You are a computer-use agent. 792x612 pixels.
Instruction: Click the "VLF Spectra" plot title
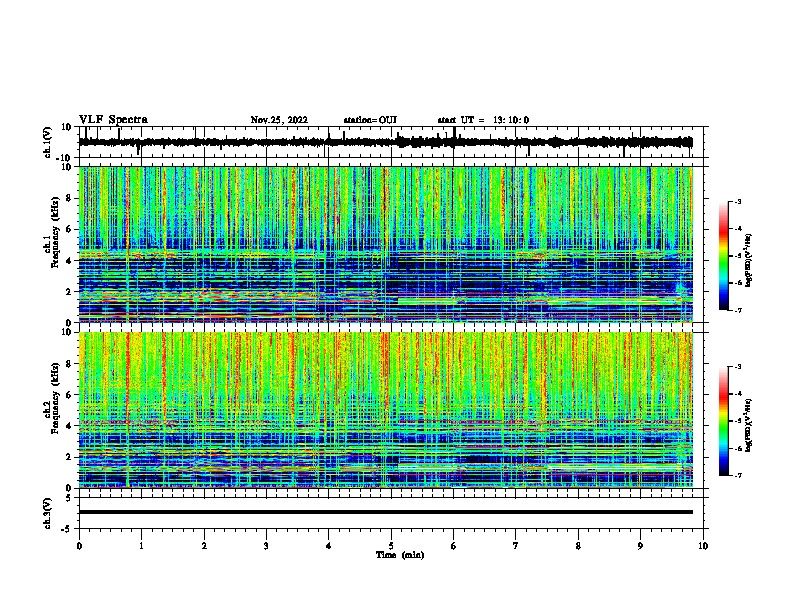[113, 120]
